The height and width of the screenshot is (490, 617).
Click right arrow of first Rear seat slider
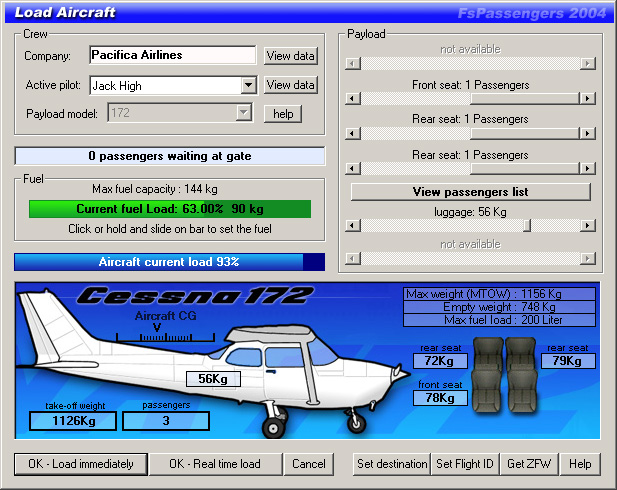(x=587, y=133)
